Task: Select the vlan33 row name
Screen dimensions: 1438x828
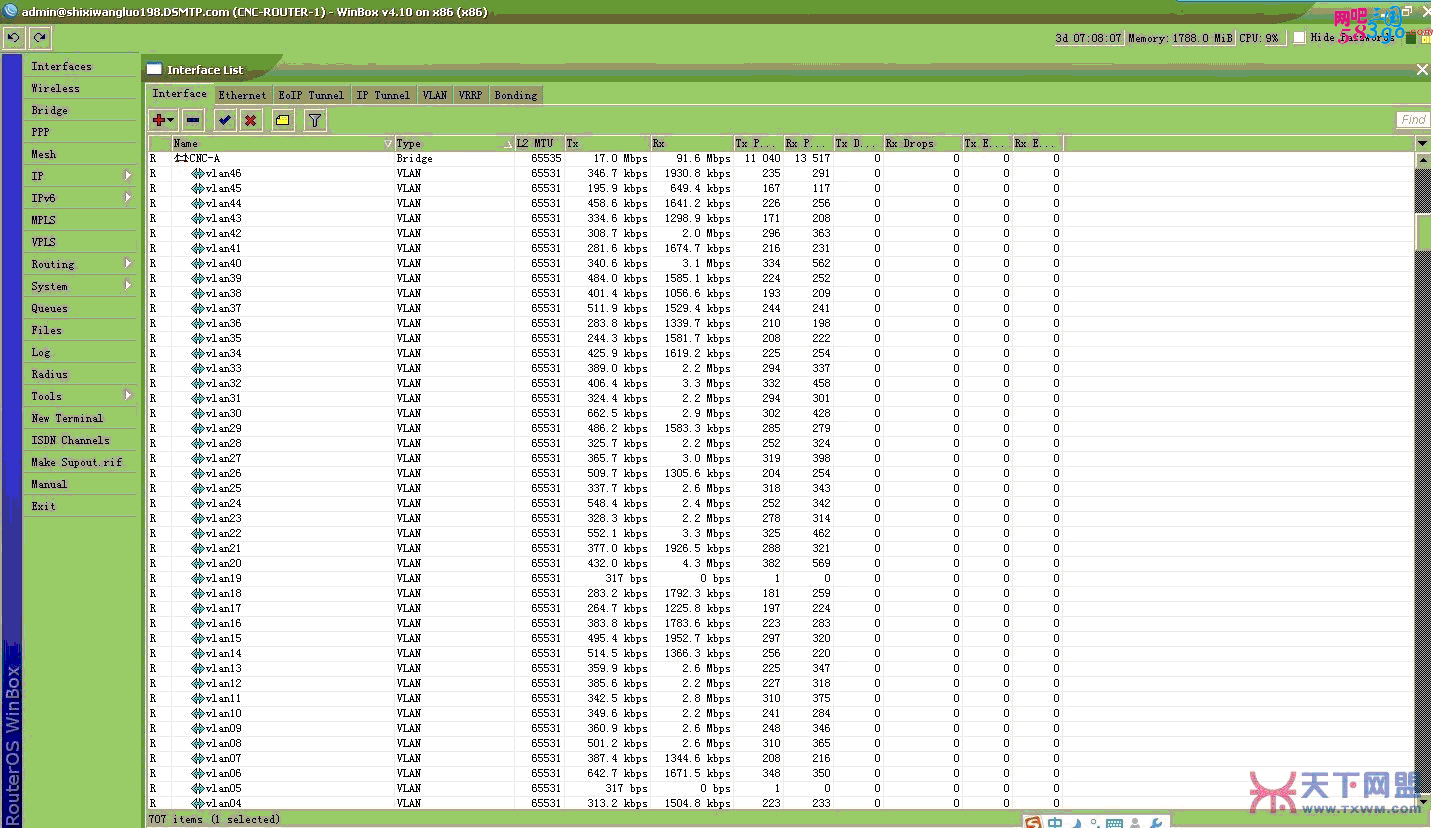Action: pos(223,368)
